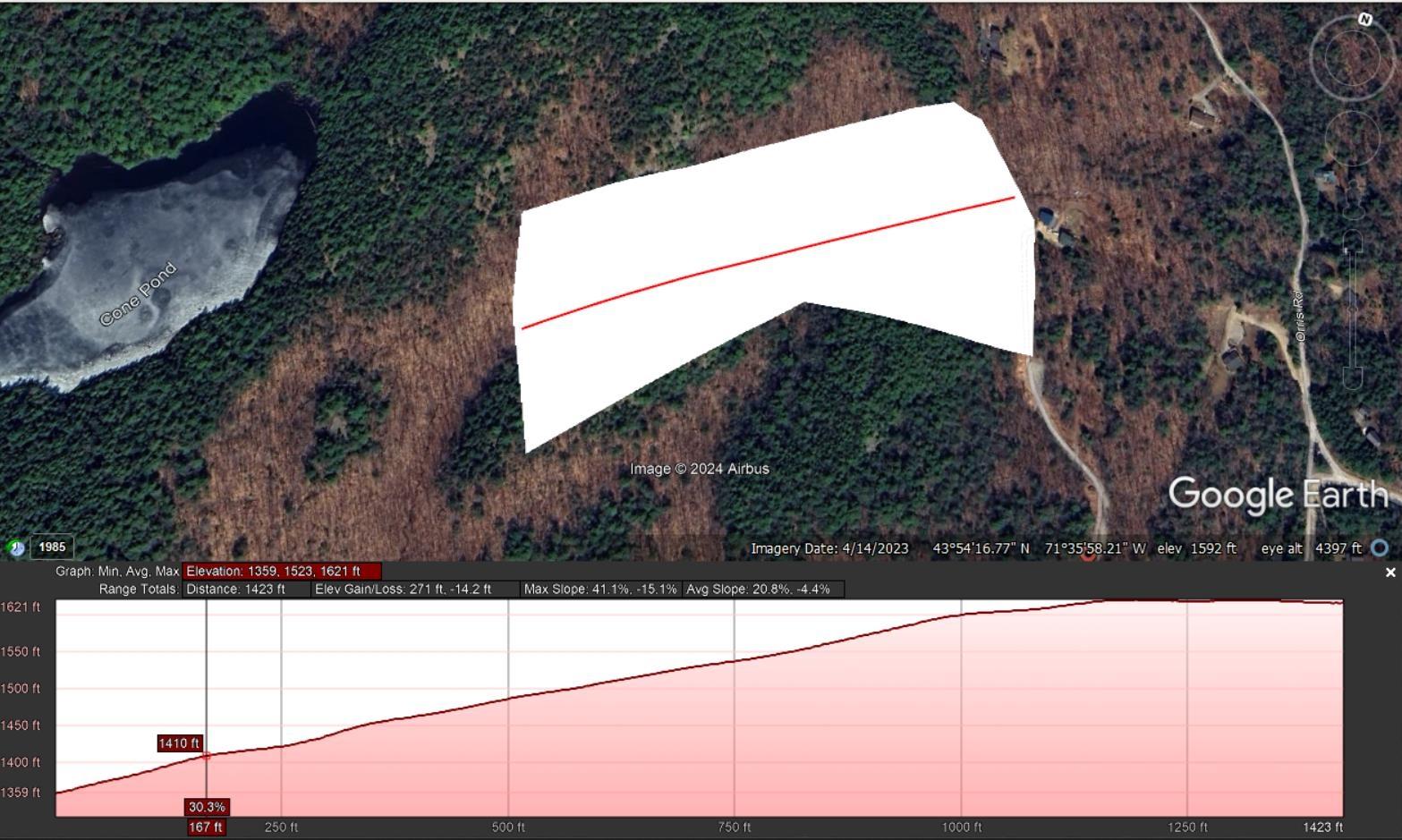Click the 1985 historical imagery button
This screenshot has height=840, width=1402.
pyautogui.click(x=52, y=547)
